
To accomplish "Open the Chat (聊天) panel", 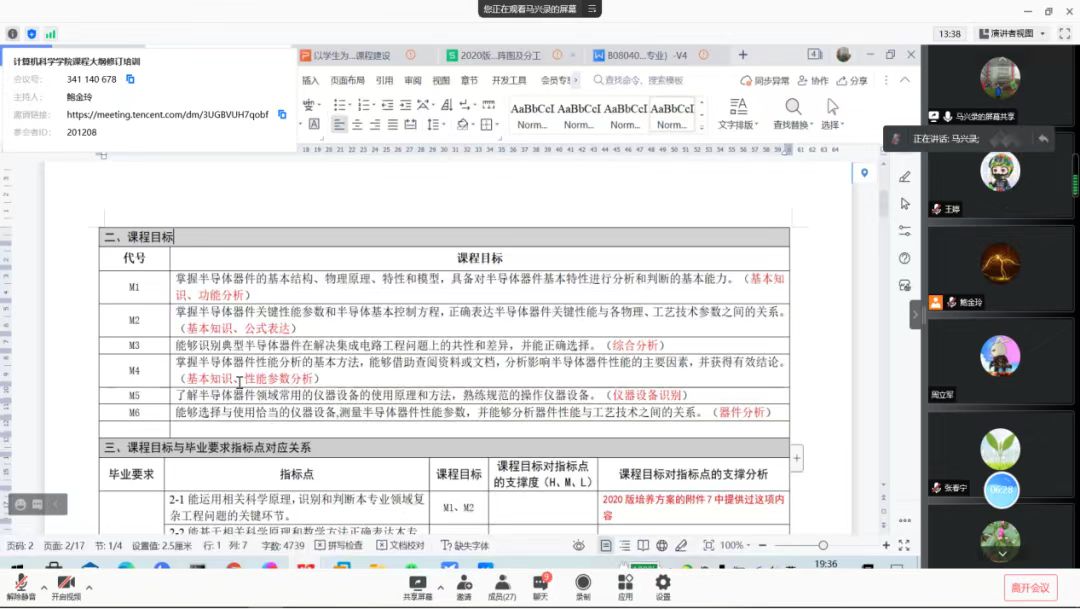I will [541, 587].
